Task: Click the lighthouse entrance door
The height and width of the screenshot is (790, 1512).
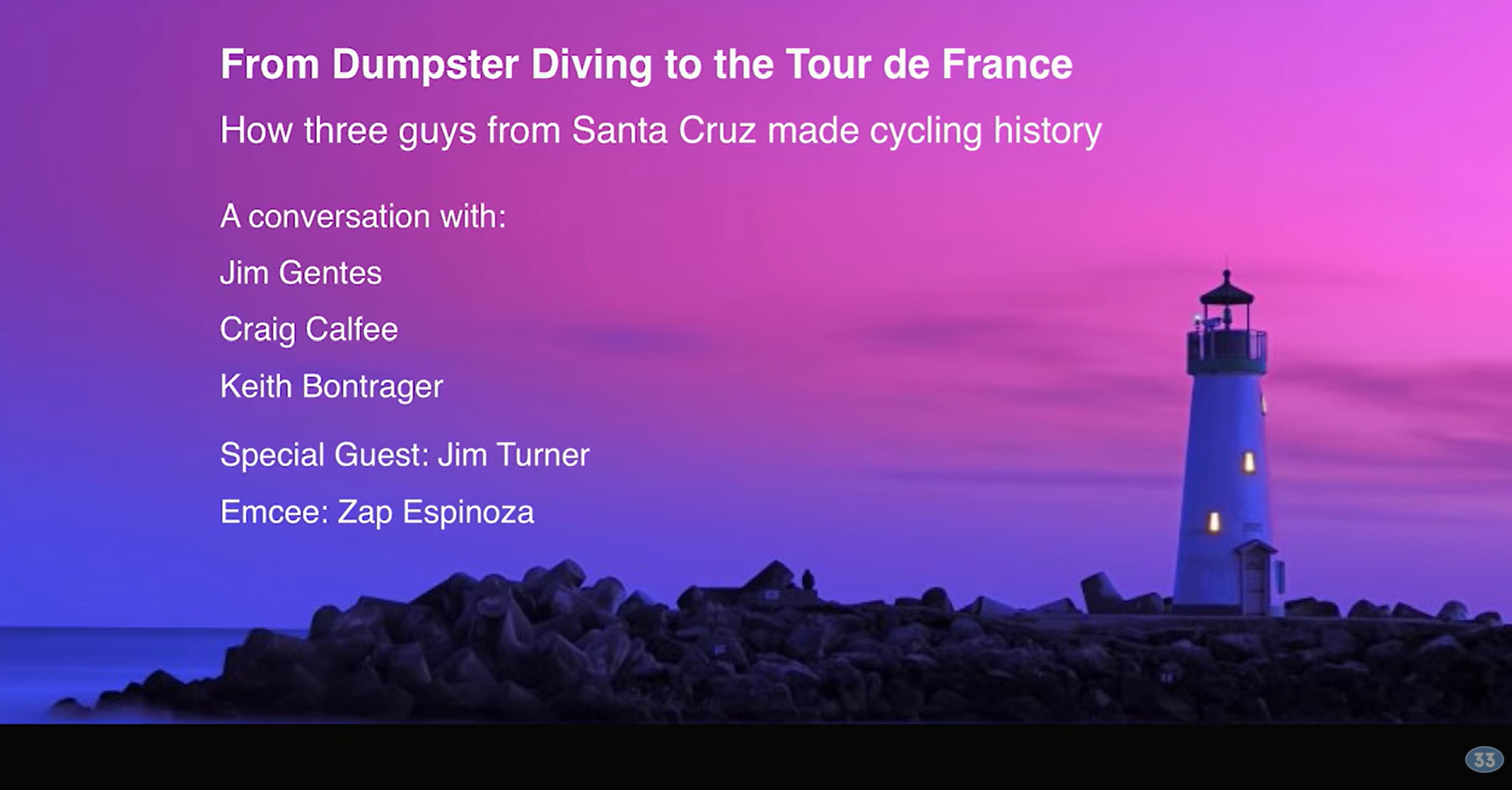Action: click(x=1254, y=582)
